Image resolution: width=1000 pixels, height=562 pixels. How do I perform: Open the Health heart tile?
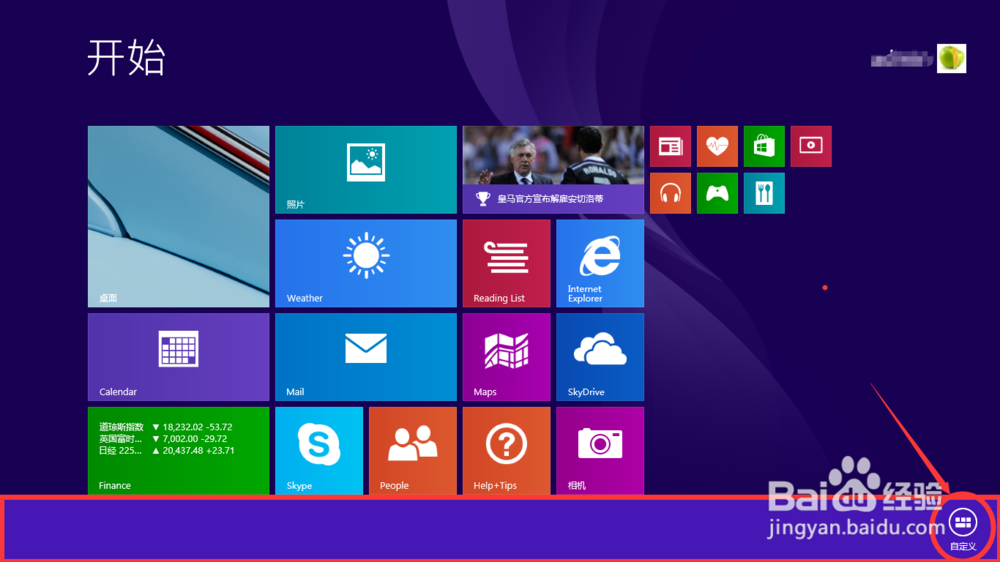coord(717,147)
